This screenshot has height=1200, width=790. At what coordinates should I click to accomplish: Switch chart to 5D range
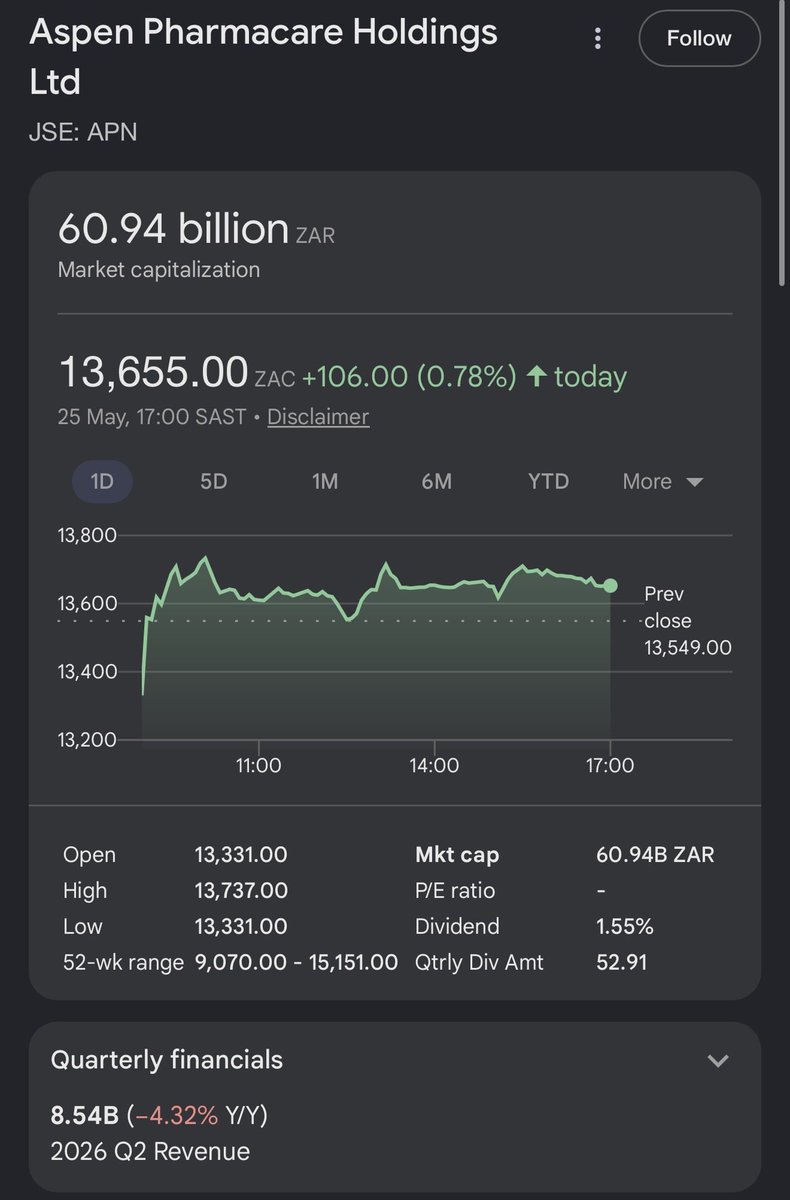pyautogui.click(x=213, y=481)
